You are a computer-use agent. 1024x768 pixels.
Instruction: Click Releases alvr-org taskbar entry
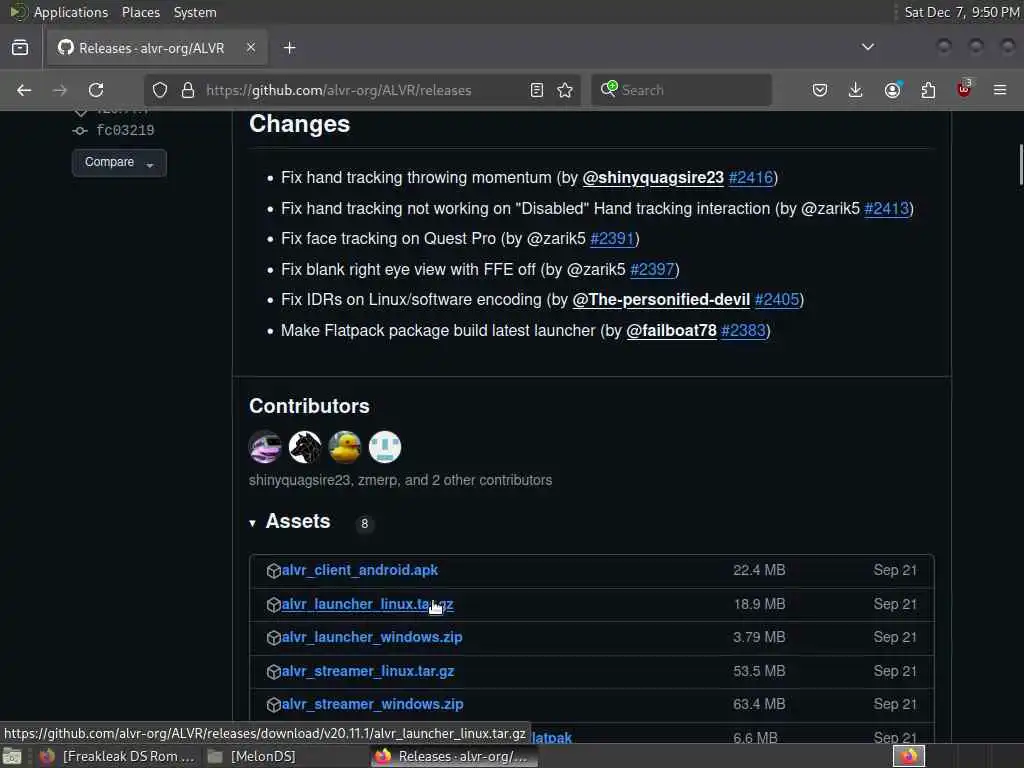pos(453,756)
